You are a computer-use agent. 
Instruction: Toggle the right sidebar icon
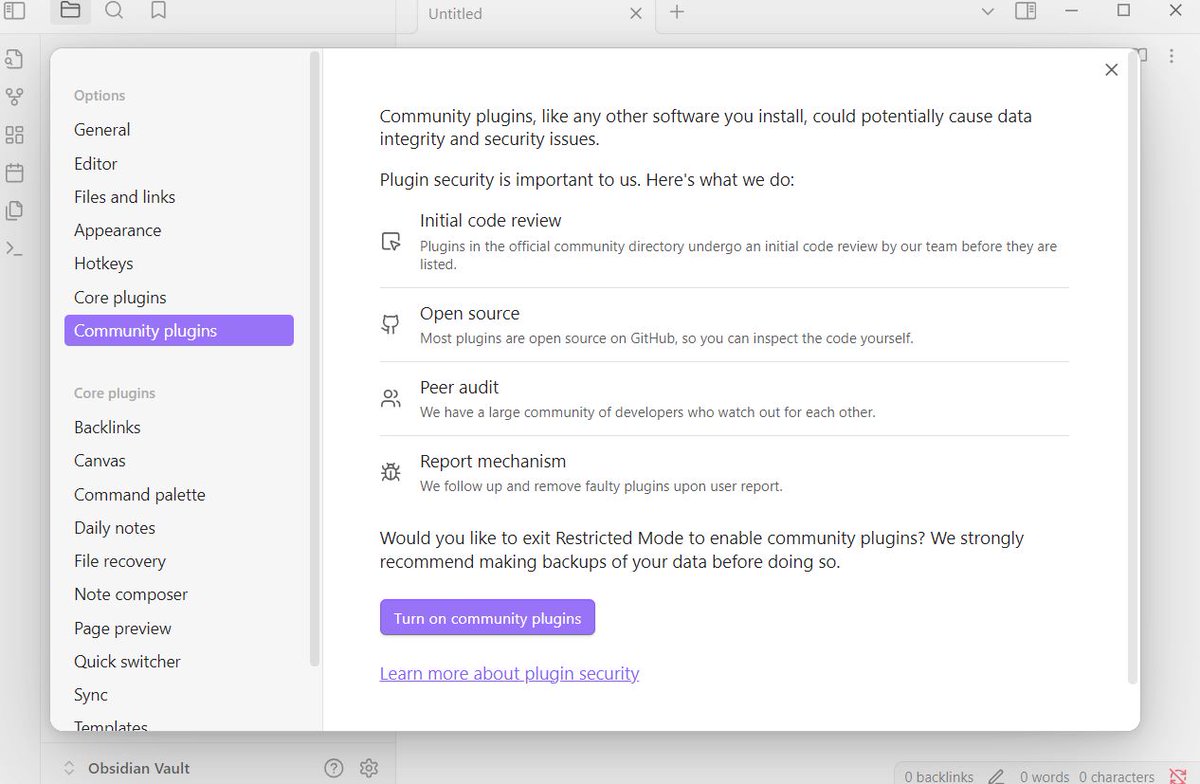click(x=1025, y=11)
